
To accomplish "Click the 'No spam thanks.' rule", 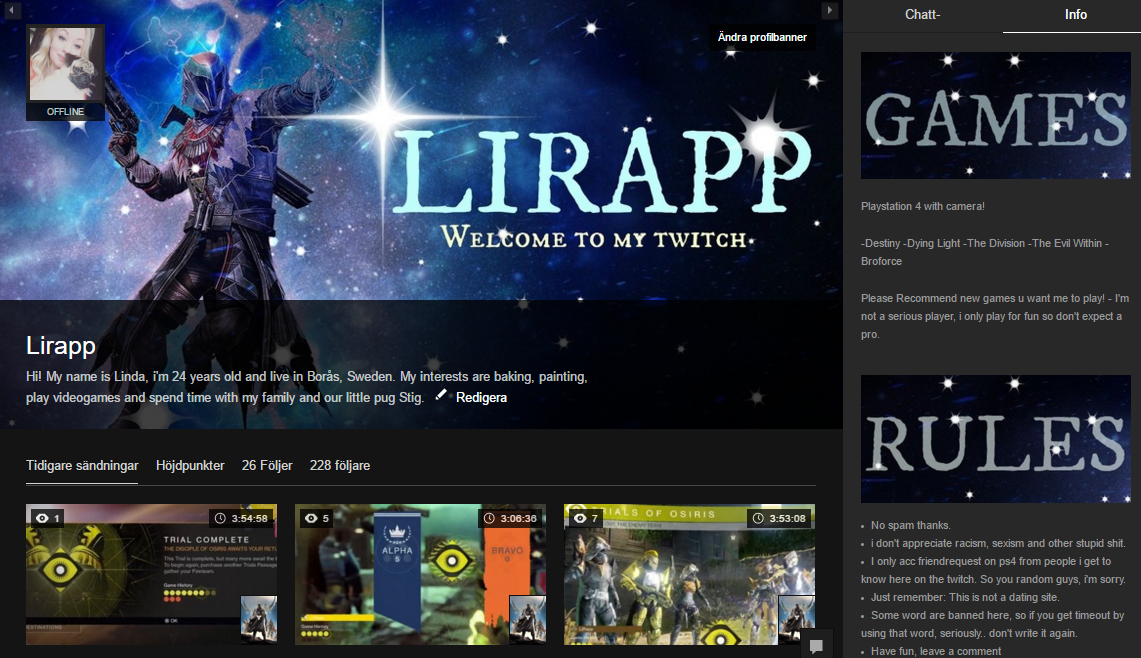I will click(910, 525).
